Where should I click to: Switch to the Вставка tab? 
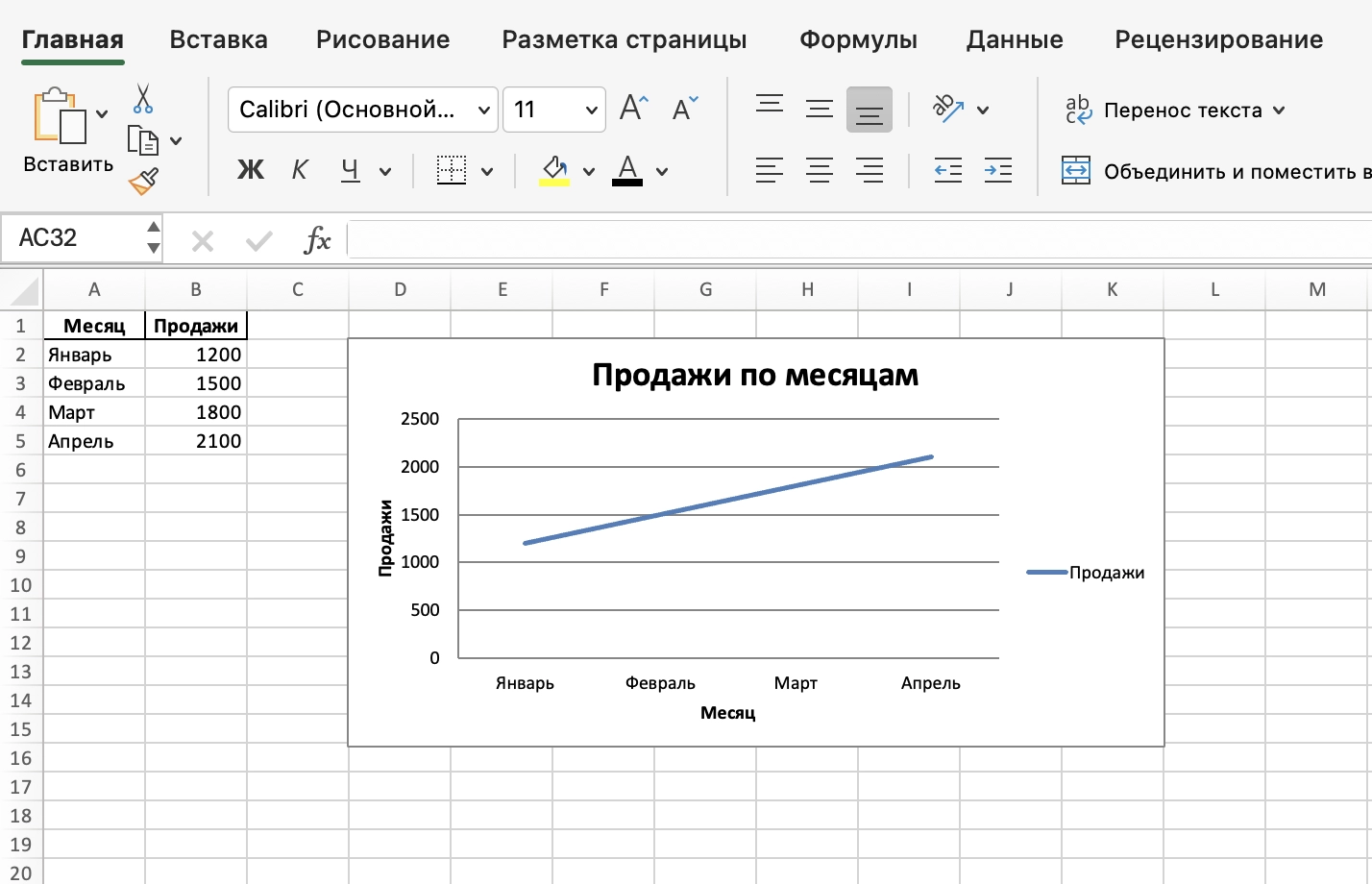coord(218,39)
